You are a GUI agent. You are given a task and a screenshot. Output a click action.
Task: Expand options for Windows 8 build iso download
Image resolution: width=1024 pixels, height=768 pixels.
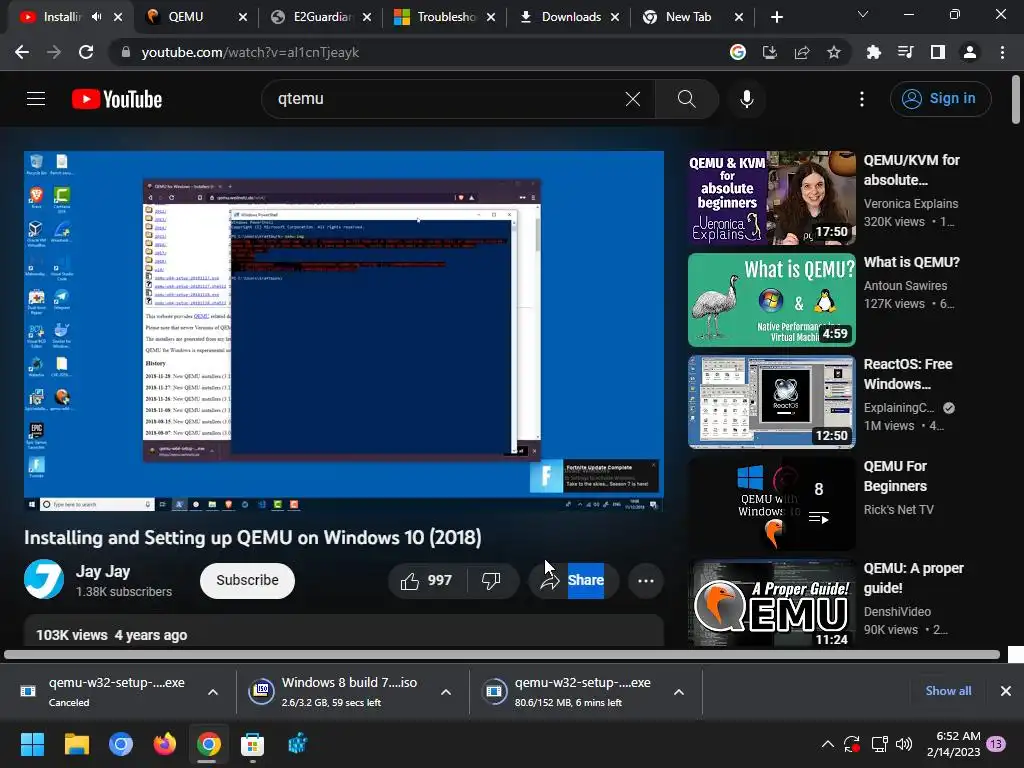pos(446,692)
